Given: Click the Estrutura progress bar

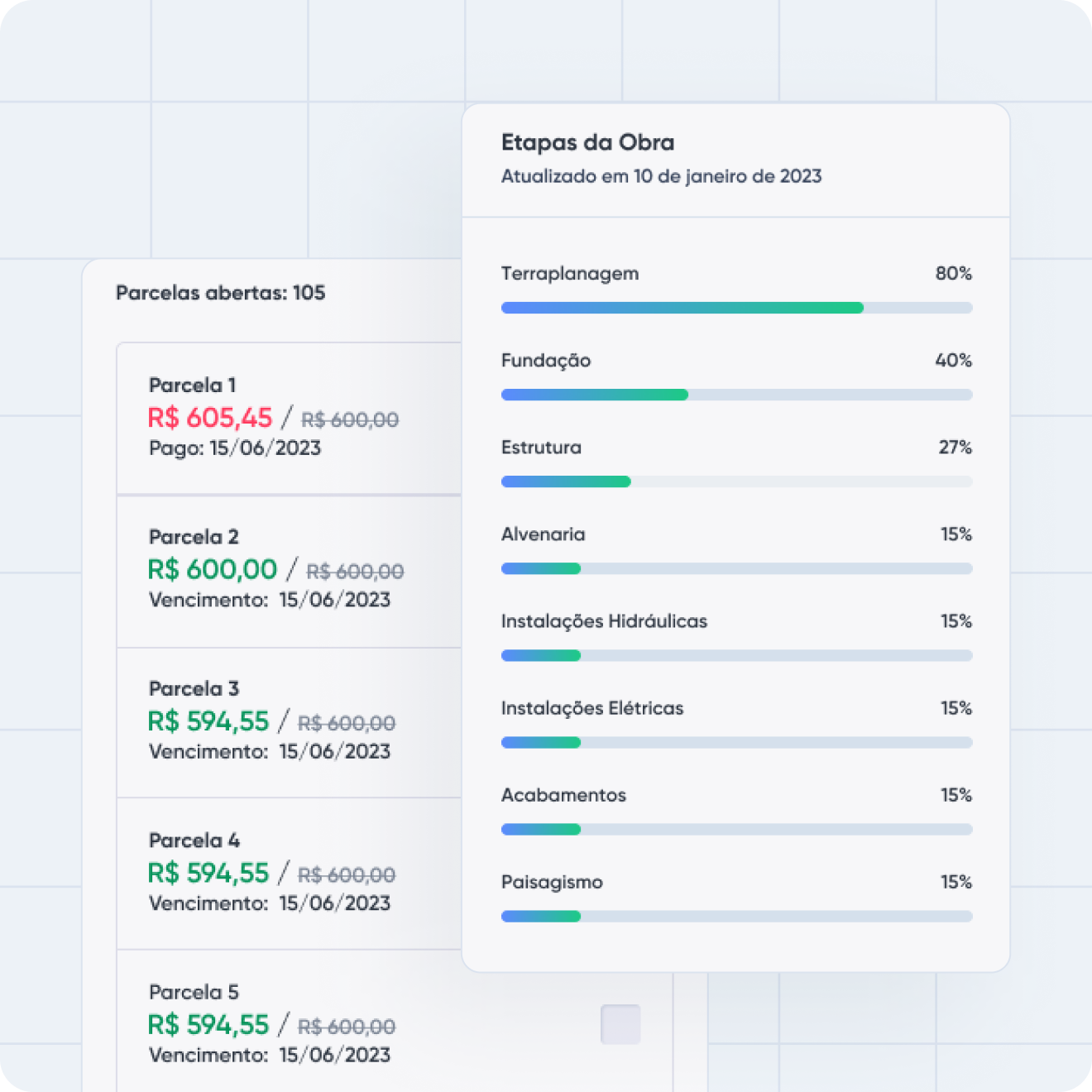Looking at the screenshot, I should 736,481.
